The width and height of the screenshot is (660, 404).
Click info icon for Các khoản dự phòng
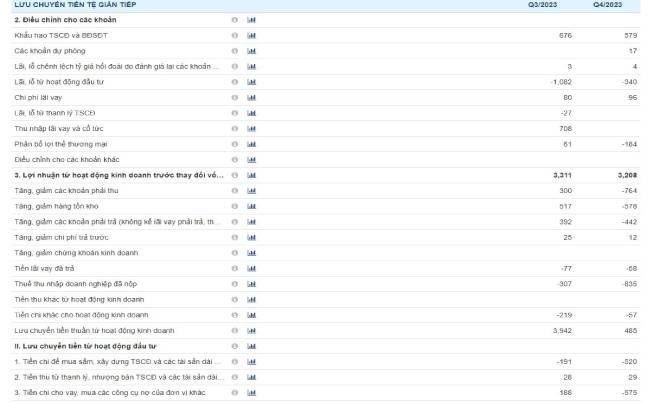point(234,50)
